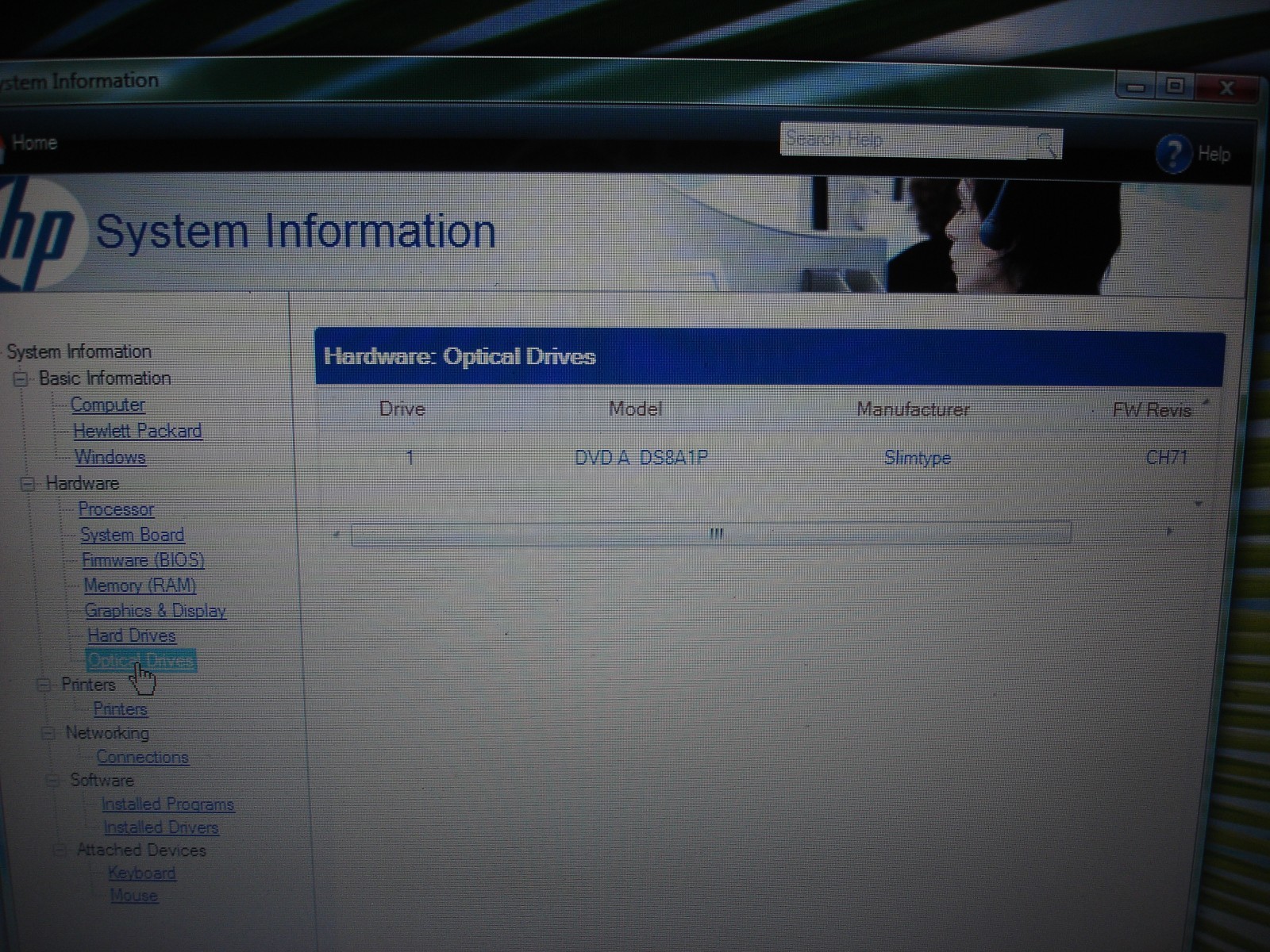Open the Help link text

tap(1214, 154)
